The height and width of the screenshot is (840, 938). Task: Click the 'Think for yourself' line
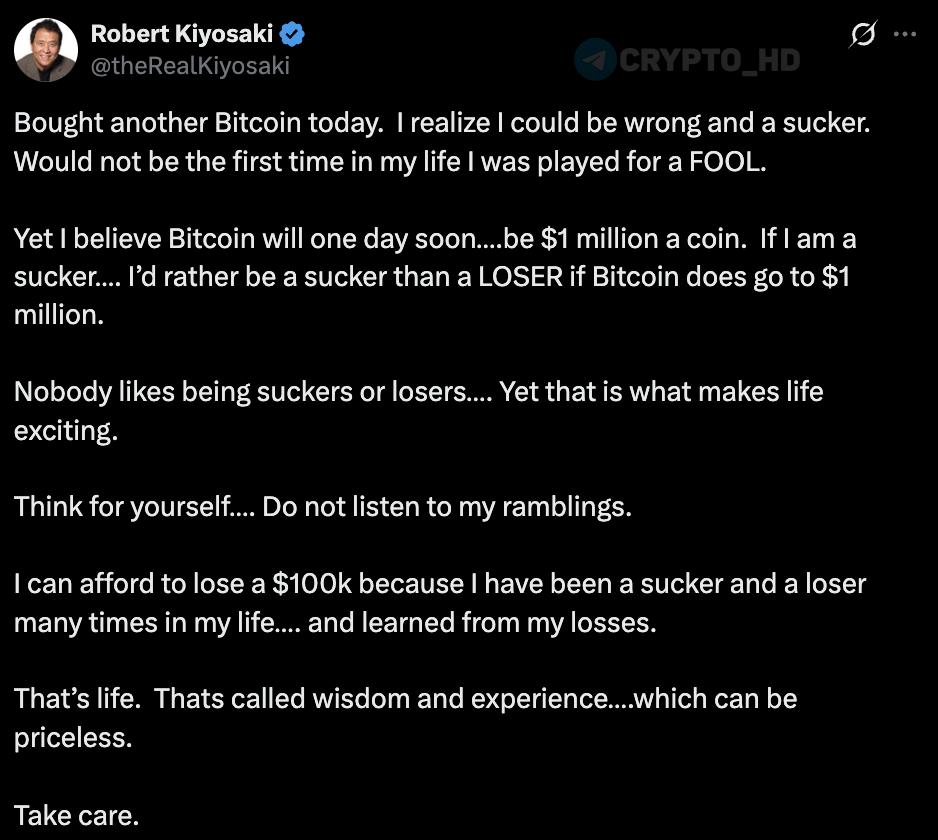pos(323,507)
